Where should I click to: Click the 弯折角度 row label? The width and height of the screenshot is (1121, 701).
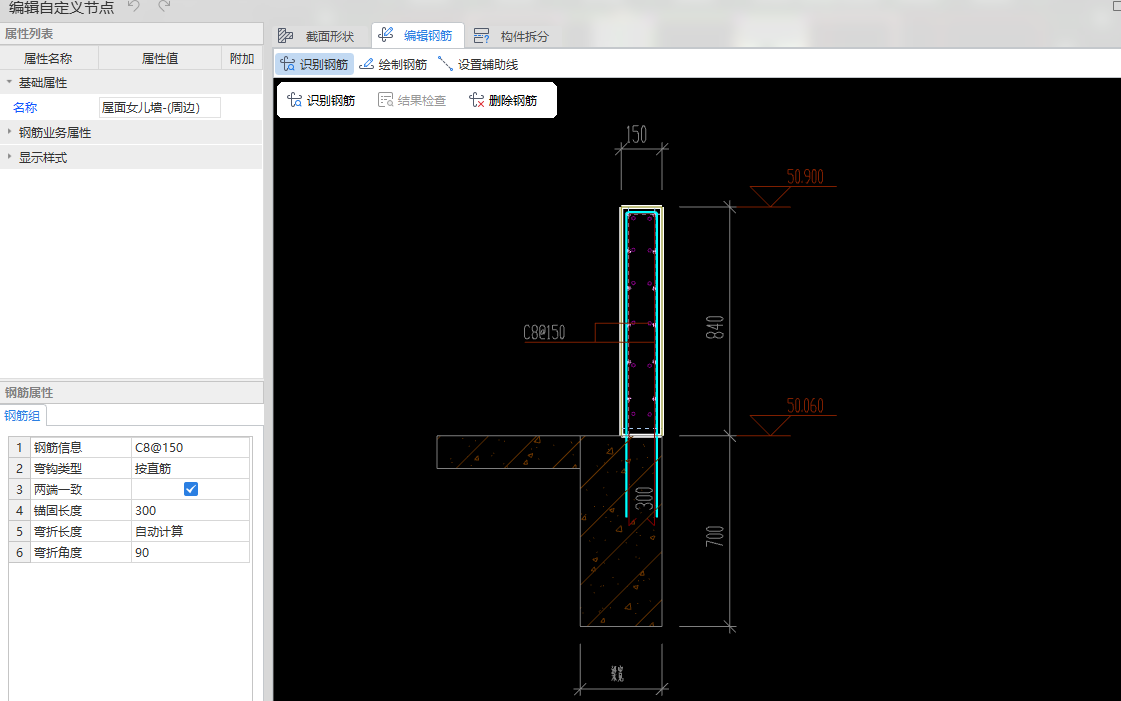point(58,552)
